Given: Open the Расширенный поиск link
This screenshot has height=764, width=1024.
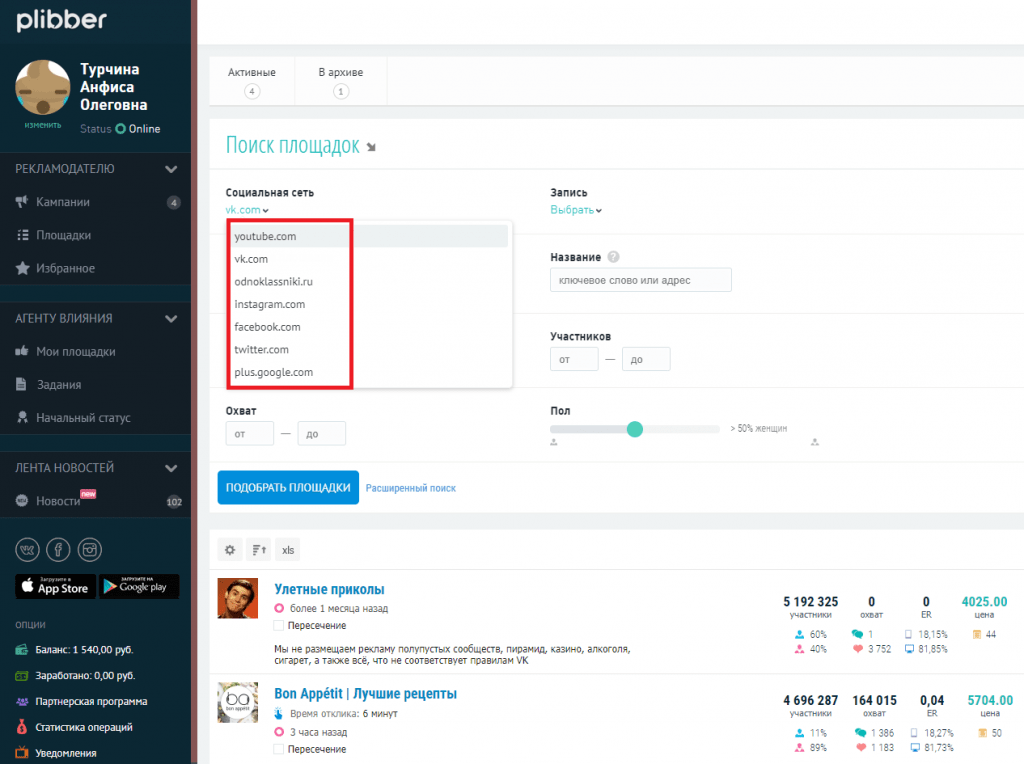Looking at the screenshot, I should tap(410, 488).
